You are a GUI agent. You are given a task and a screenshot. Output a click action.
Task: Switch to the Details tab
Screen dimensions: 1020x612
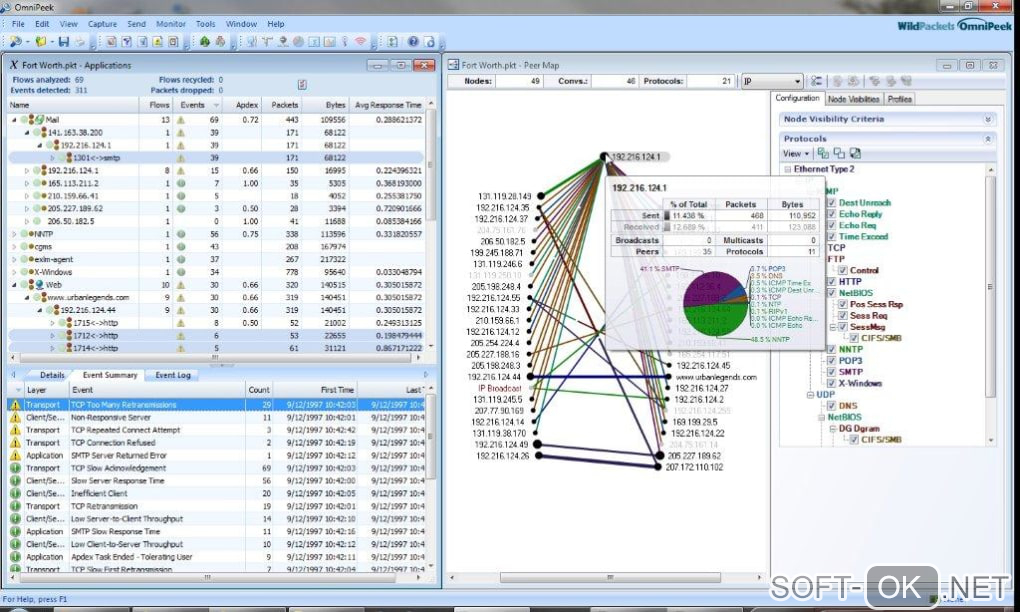[52, 375]
